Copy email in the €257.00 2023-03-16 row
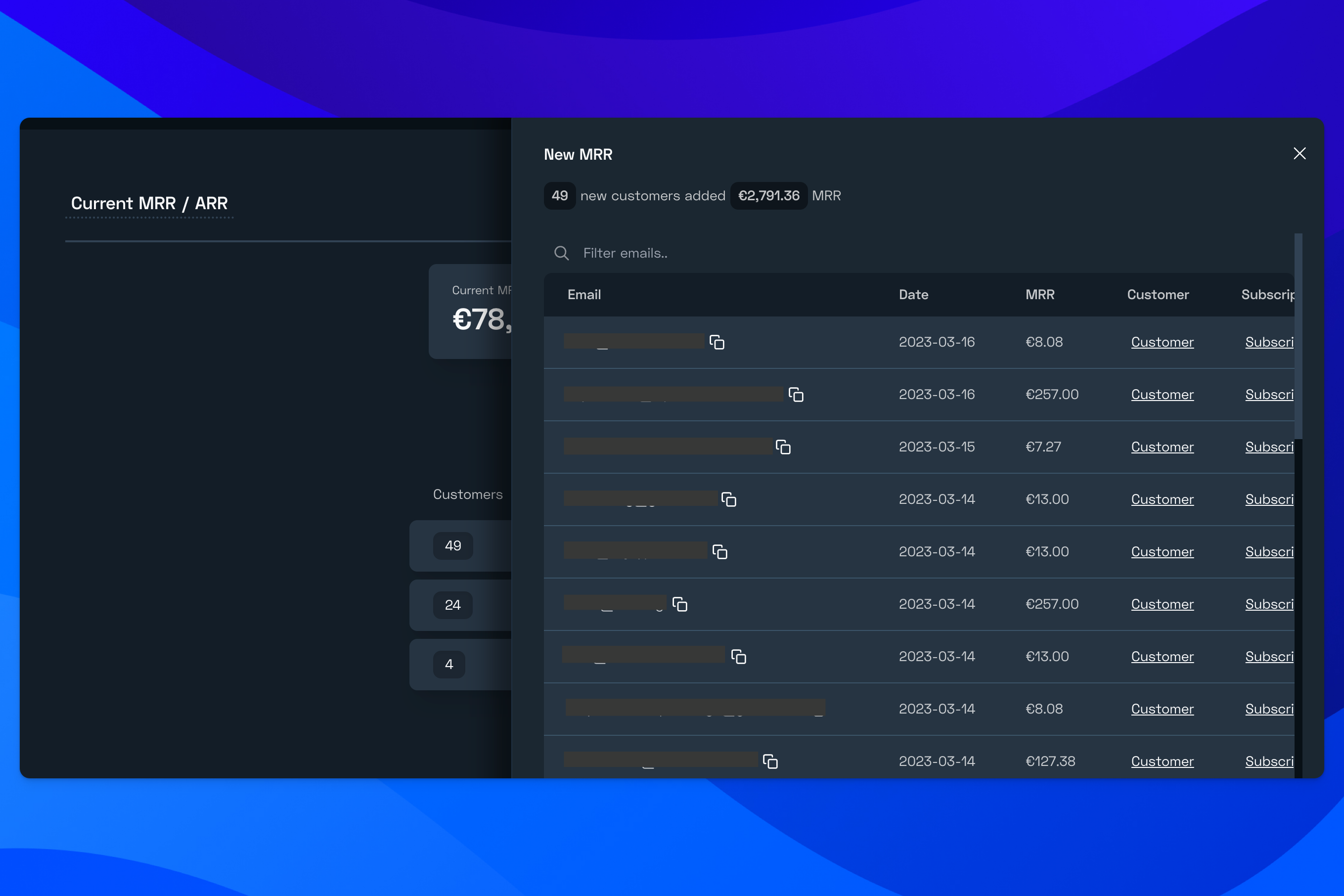Viewport: 1344px width, 896px height. (796, 395)
